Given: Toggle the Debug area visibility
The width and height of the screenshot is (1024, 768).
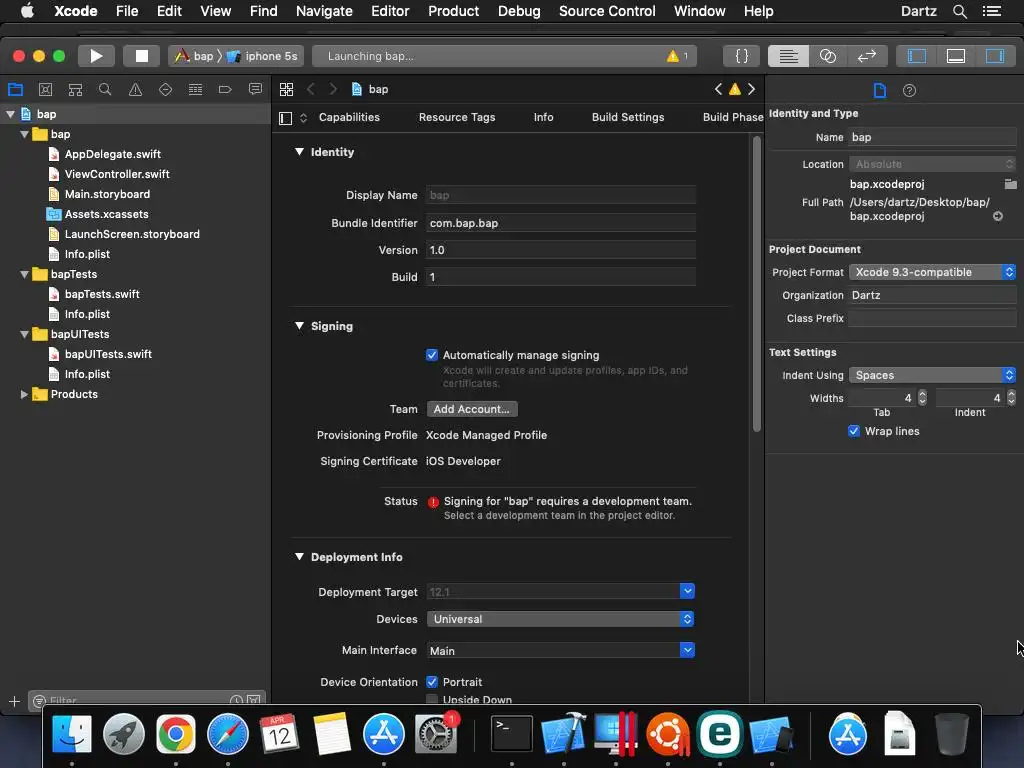Looking at the screenshot, I should pyautogui.click(x=955, y=56).
